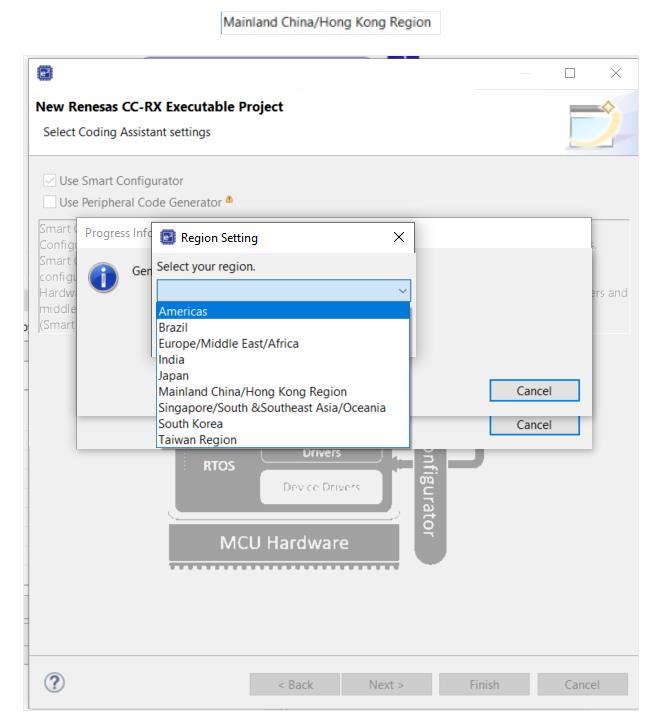Close the New Project wizard window

coord(615,73)
